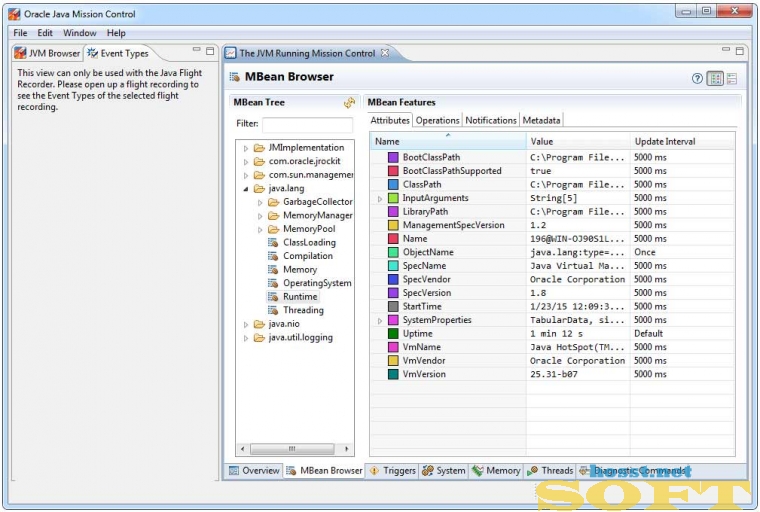Switch to the Metadata tab
The image size is (760, 512).
[x=541, y=120]
